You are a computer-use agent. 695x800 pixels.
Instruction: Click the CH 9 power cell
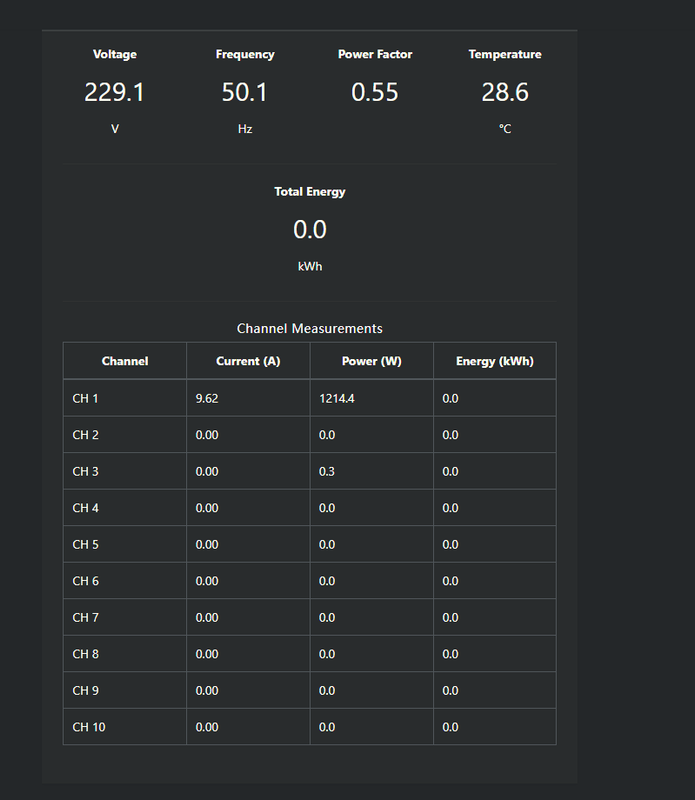[x=371, y=690]
